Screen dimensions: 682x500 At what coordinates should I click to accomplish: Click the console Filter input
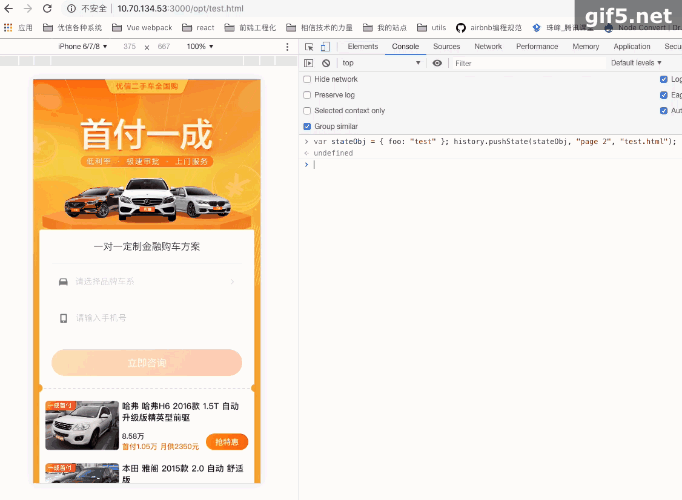528,63
